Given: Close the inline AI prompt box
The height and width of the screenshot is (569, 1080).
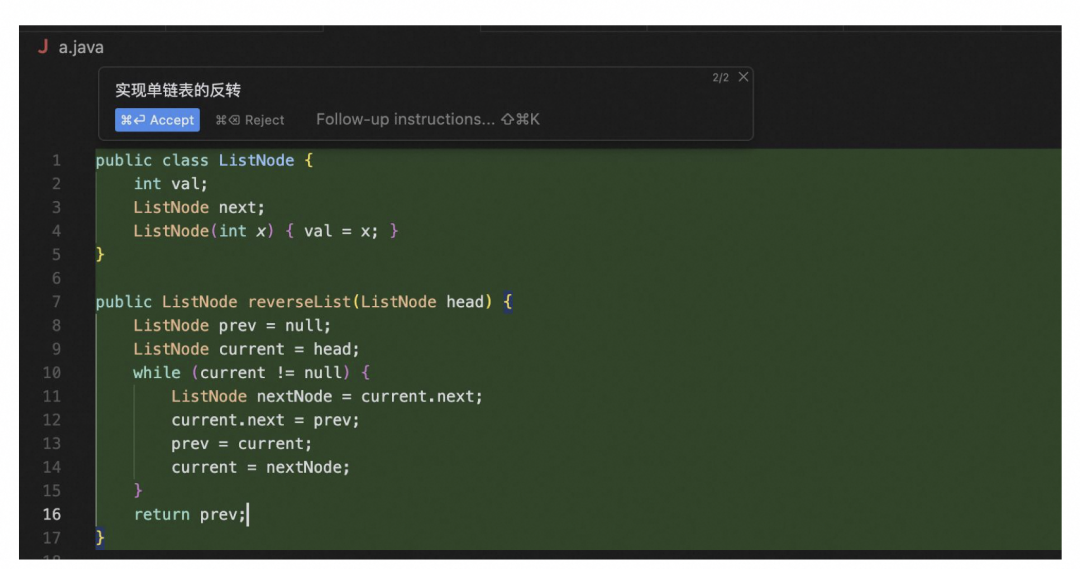Looking at the screenshot, I should (743, 77).
